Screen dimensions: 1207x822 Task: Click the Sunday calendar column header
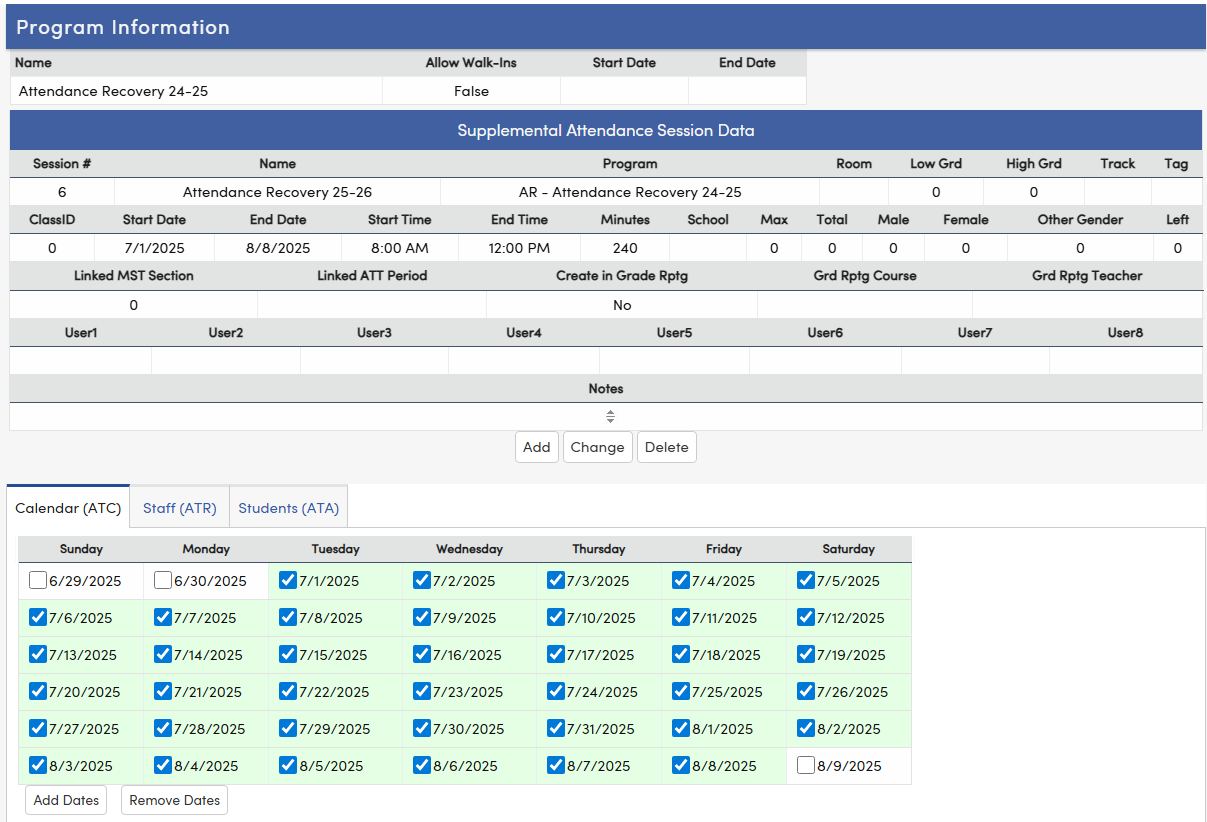81,549
